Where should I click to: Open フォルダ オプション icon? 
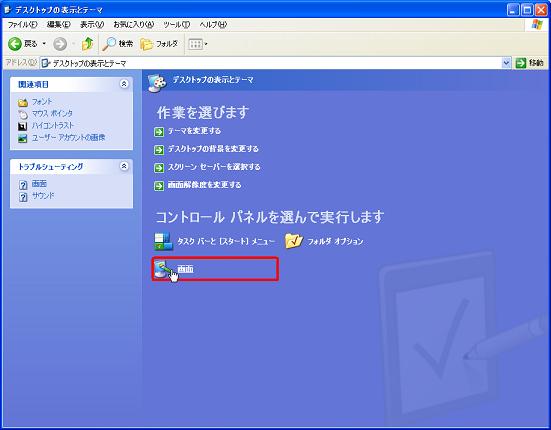click(x=294, y=241)
